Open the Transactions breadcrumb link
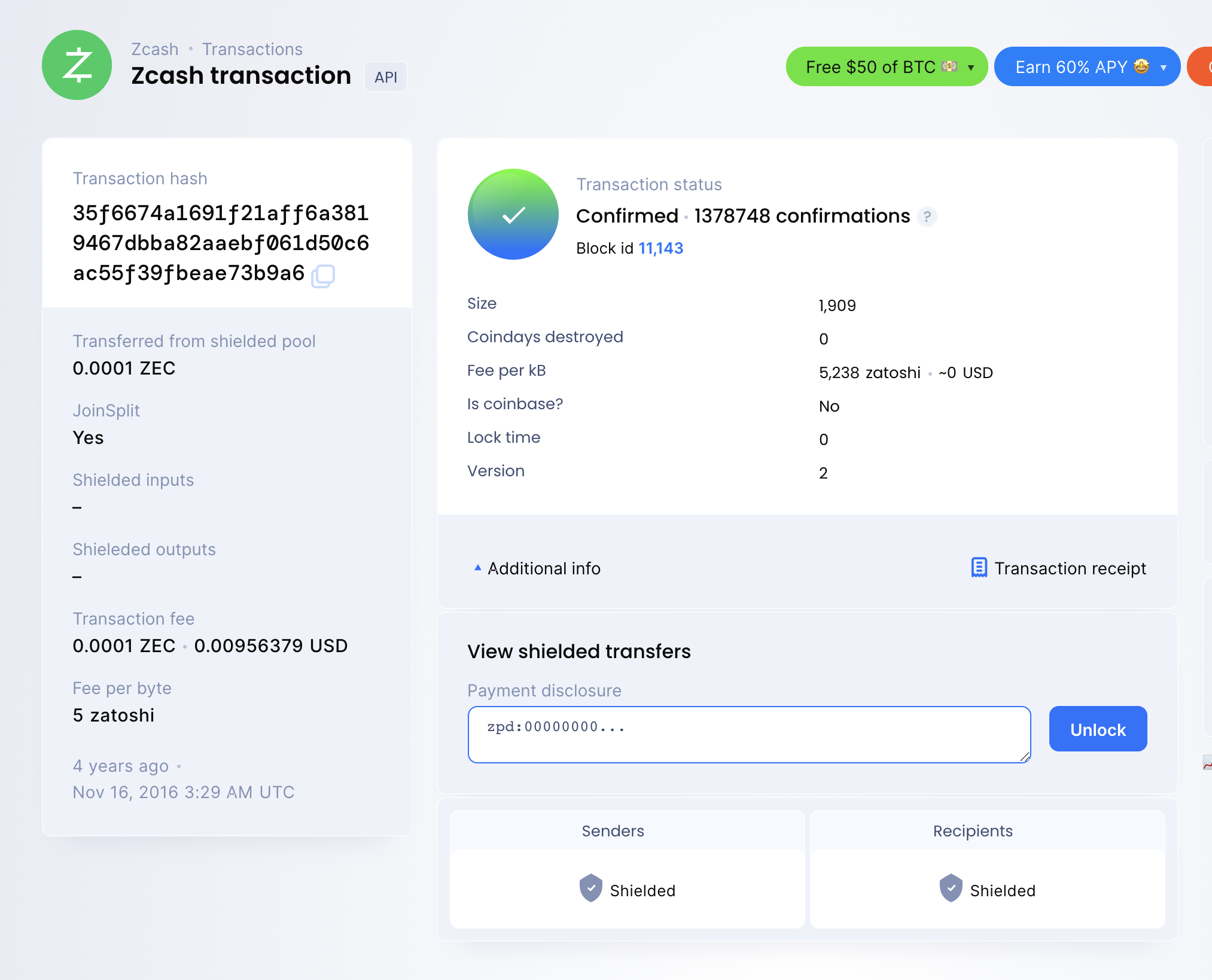Screen dimensions: 1212x980 [x=252, y=49]
